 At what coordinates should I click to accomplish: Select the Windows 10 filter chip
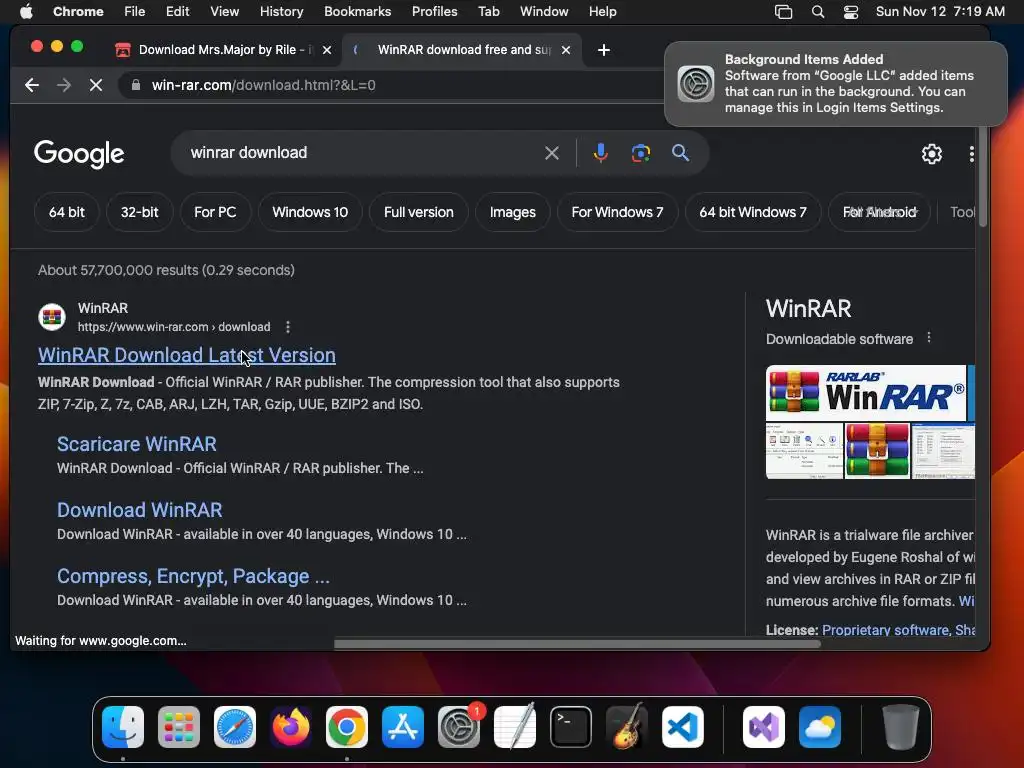point(310,212)
